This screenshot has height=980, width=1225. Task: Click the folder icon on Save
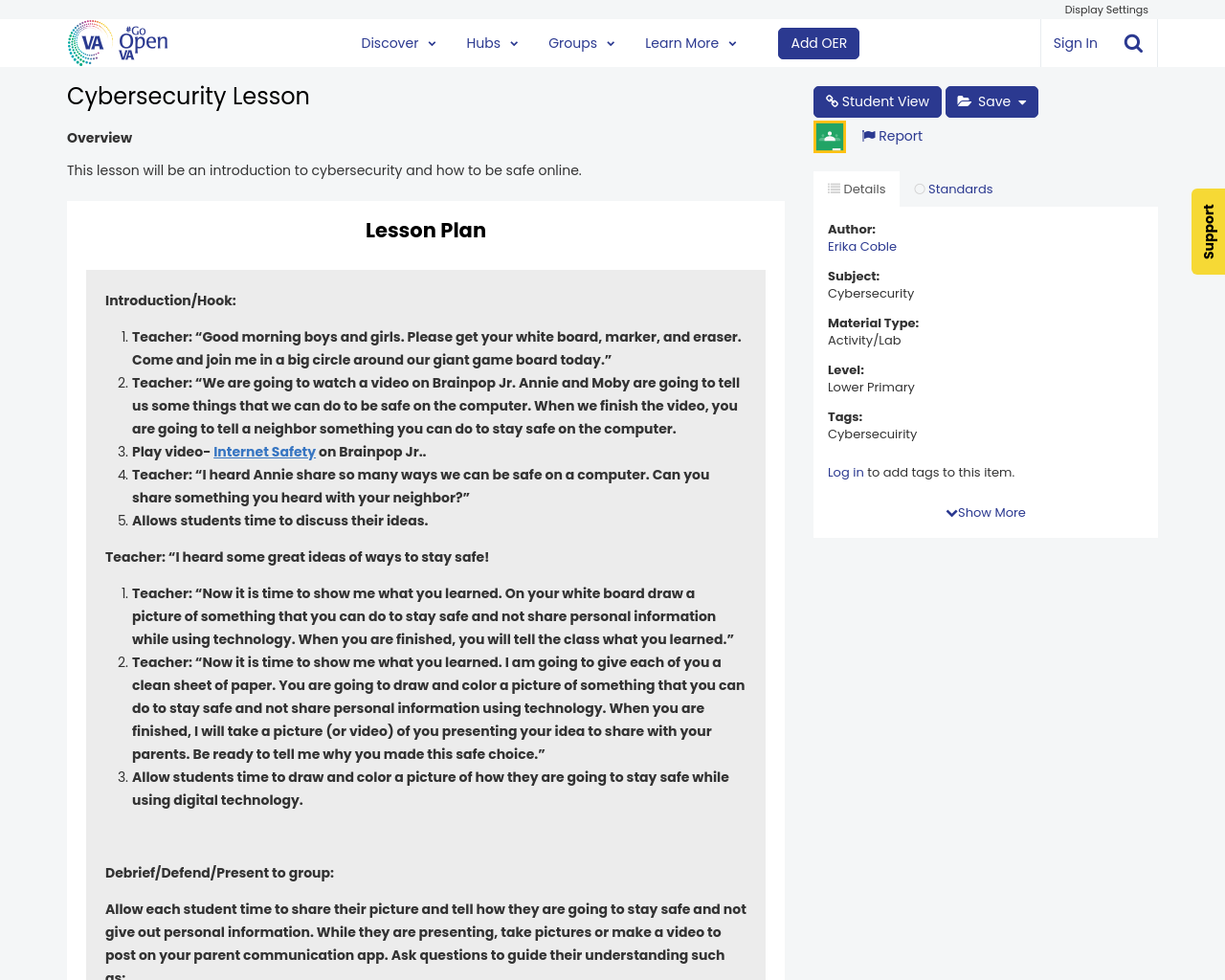click(x=965, y=101)
